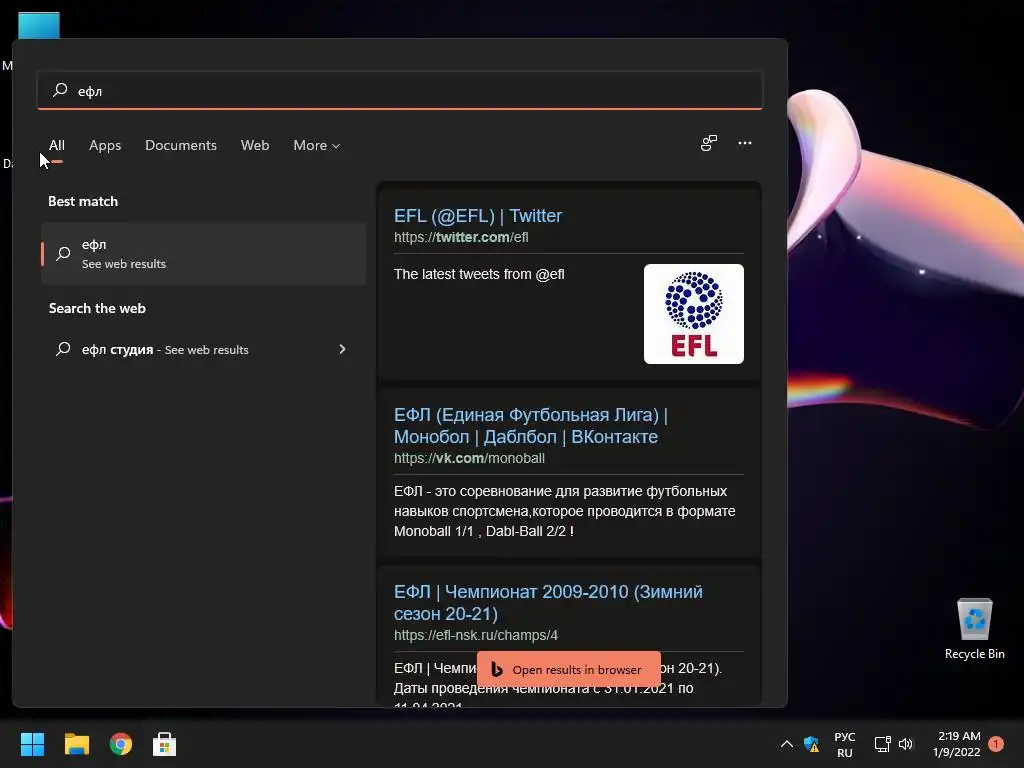Open File Explorer from taskbar
Image resolution: width=1024 pixels, height=768 pixels.
pyautogui.click(x=76, y=744)
